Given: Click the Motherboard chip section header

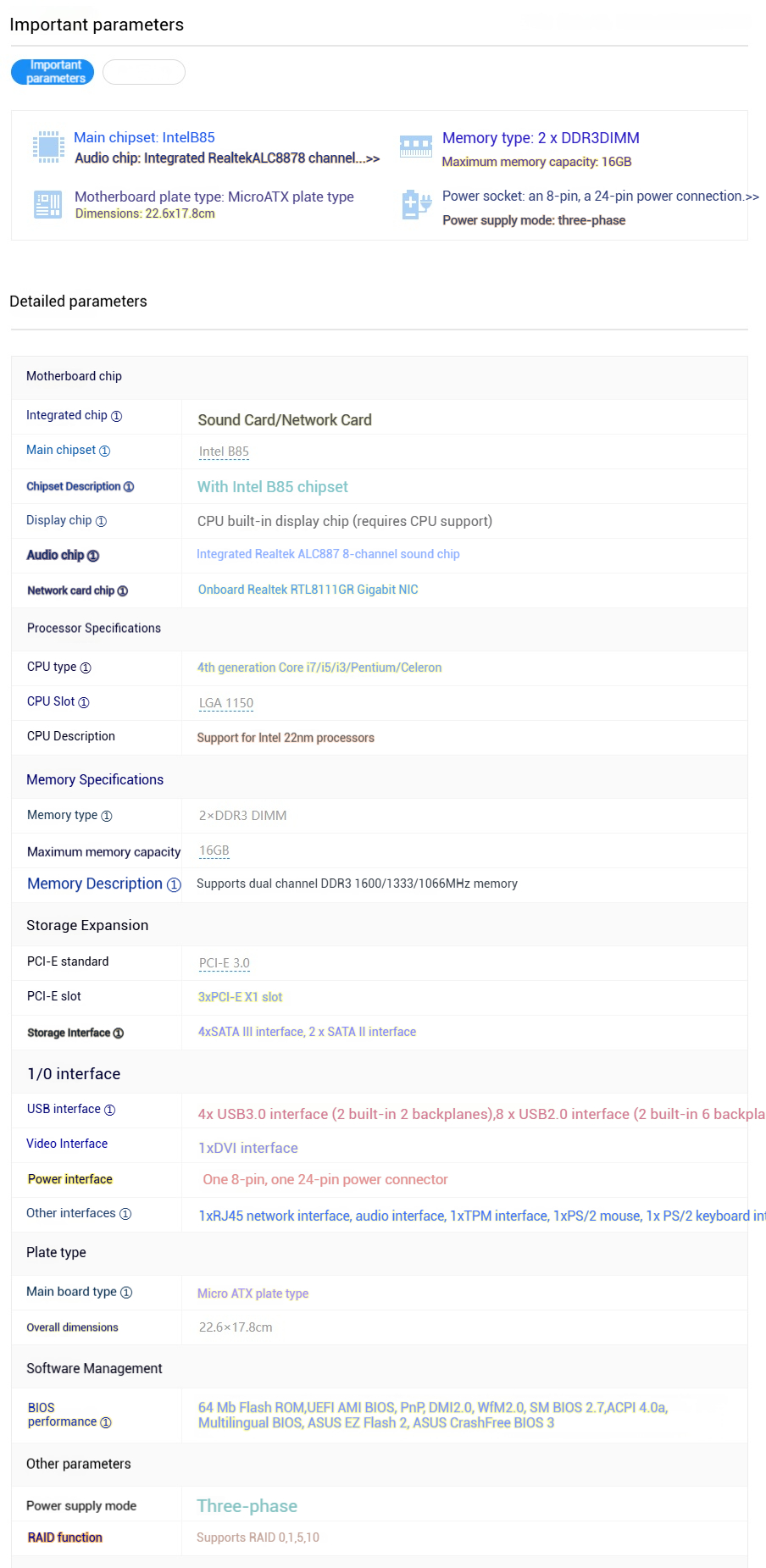Looking at the screenshot, I should 74,376.
